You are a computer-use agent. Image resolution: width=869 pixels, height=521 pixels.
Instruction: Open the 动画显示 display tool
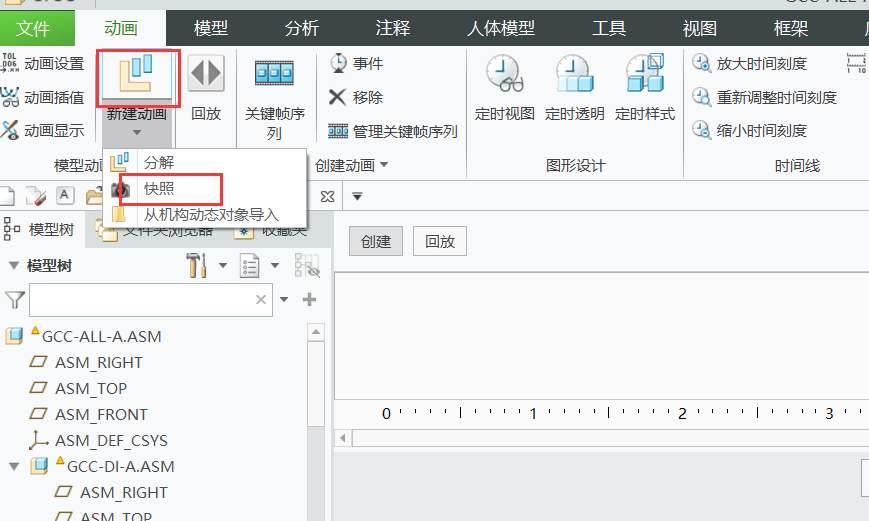tap(43, 130)
